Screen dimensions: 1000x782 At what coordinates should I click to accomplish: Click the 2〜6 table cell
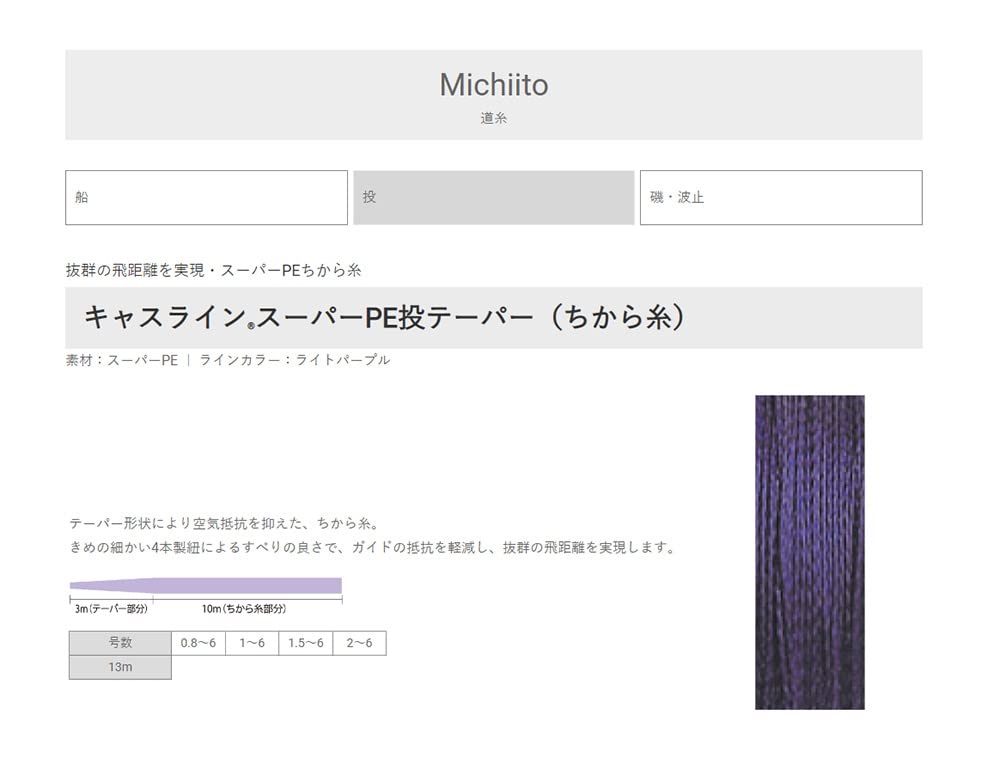[359, 643]
